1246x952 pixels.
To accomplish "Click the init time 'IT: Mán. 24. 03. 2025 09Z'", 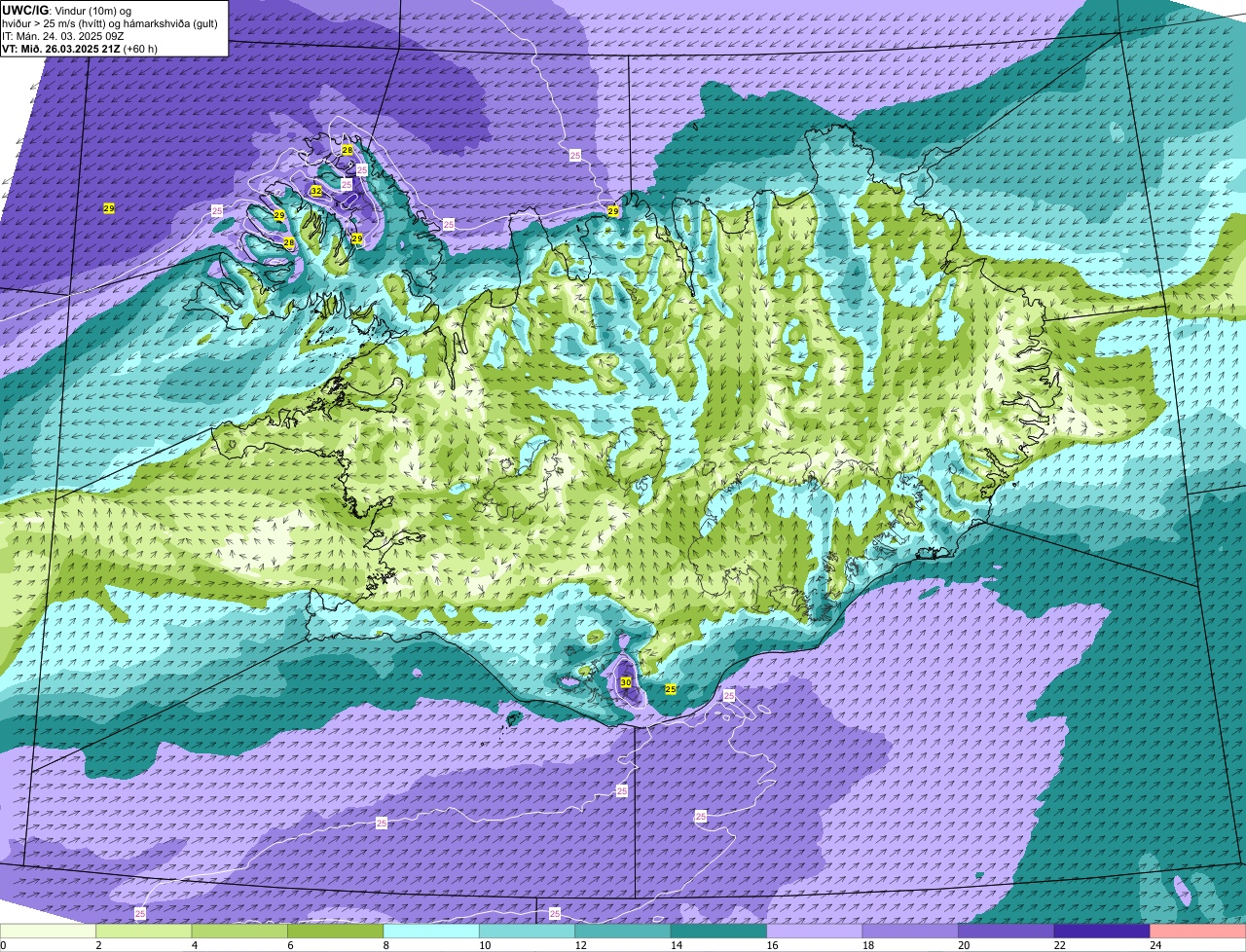I will coord(63,36).
